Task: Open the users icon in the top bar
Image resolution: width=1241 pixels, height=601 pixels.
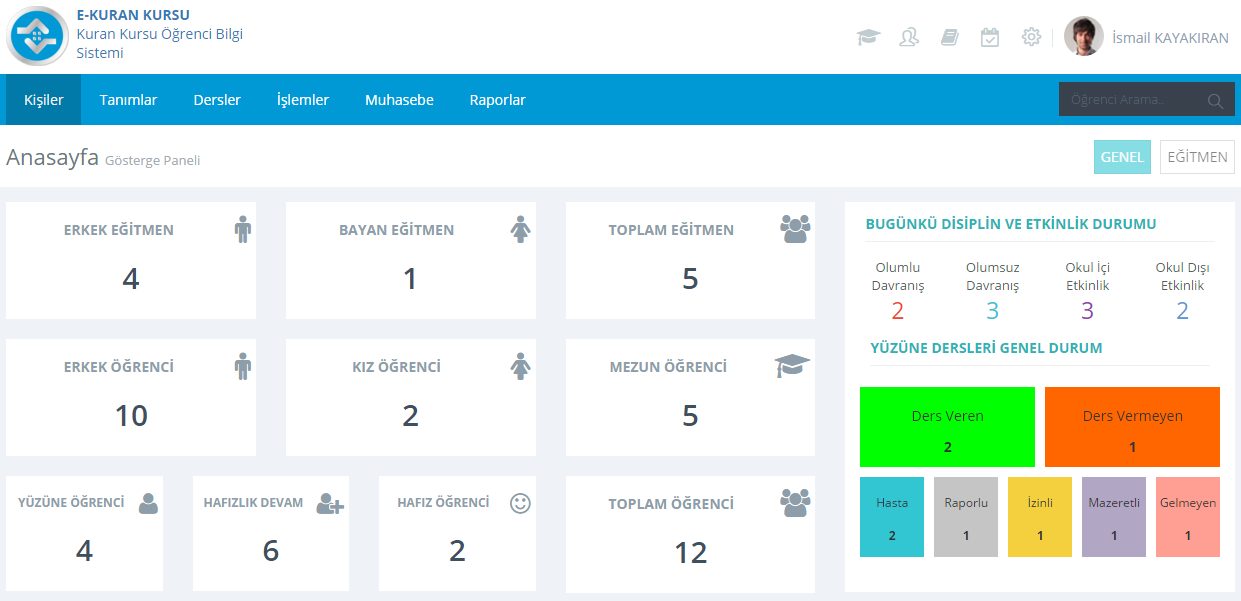Action: [x=909, y=37]
